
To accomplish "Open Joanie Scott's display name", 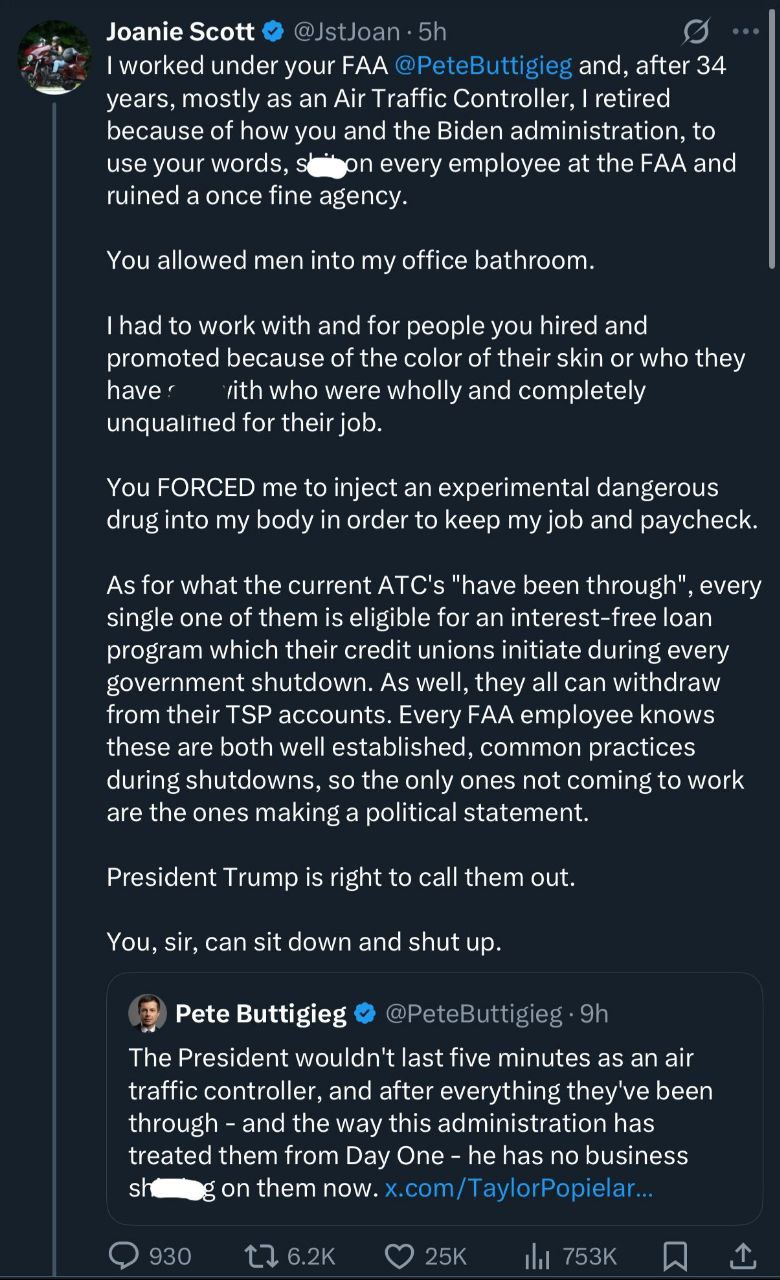I will 180,32.
